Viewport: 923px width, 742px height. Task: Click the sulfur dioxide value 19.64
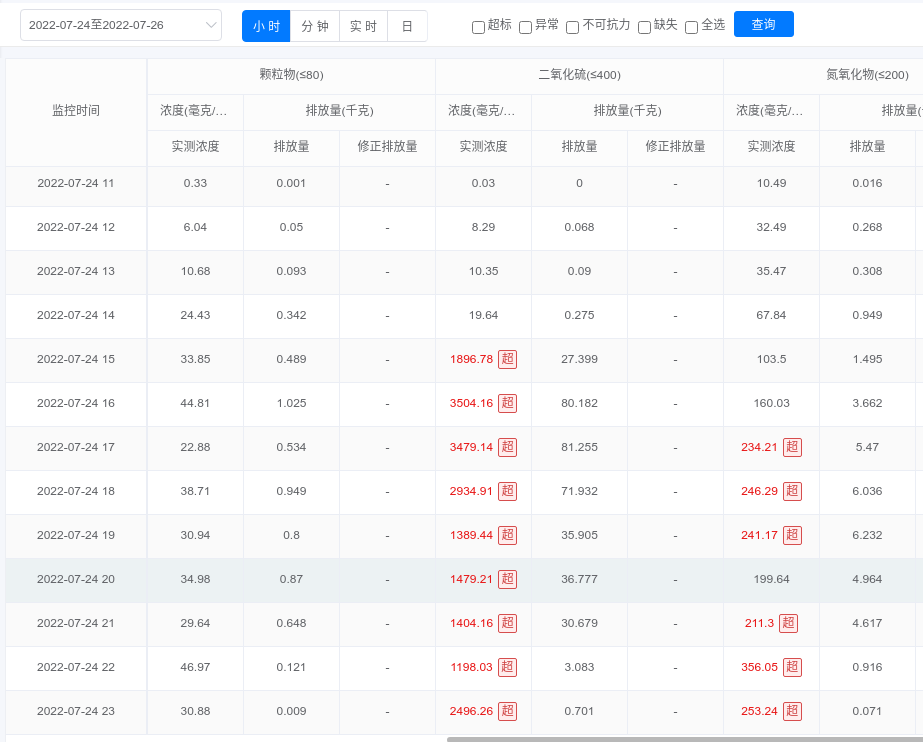[483, 315]
